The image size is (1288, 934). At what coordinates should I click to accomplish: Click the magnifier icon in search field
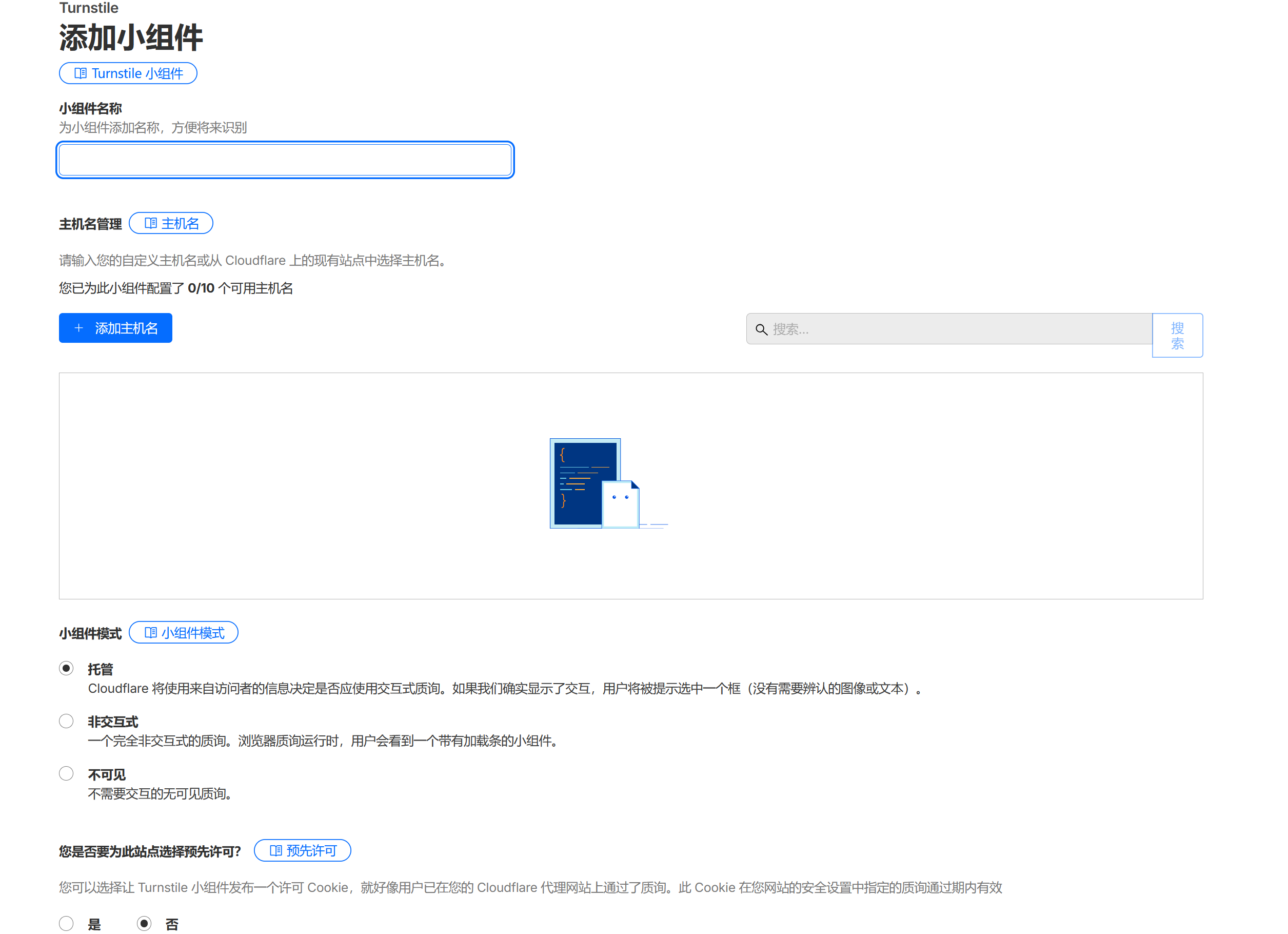pos(762,329)
